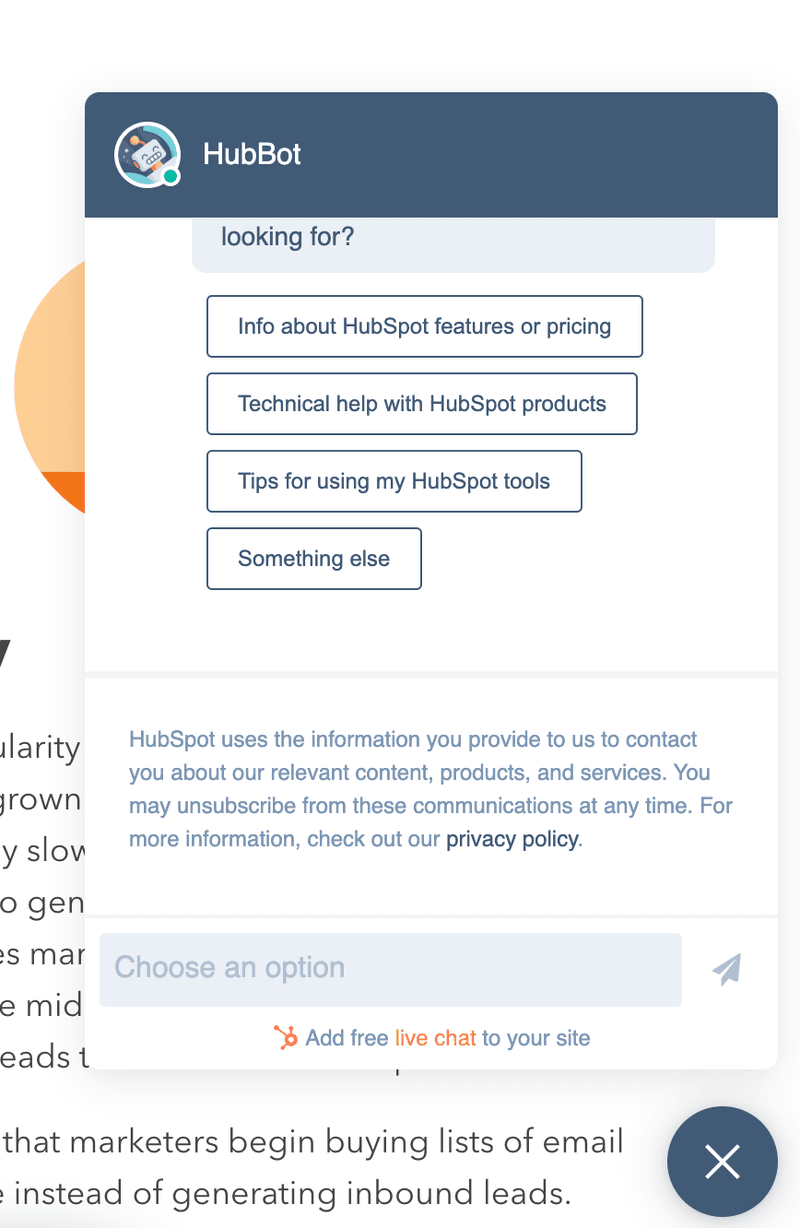Click the HubBot title in the header
This screenshot has height=1228, width=800.
coord(251,154)
